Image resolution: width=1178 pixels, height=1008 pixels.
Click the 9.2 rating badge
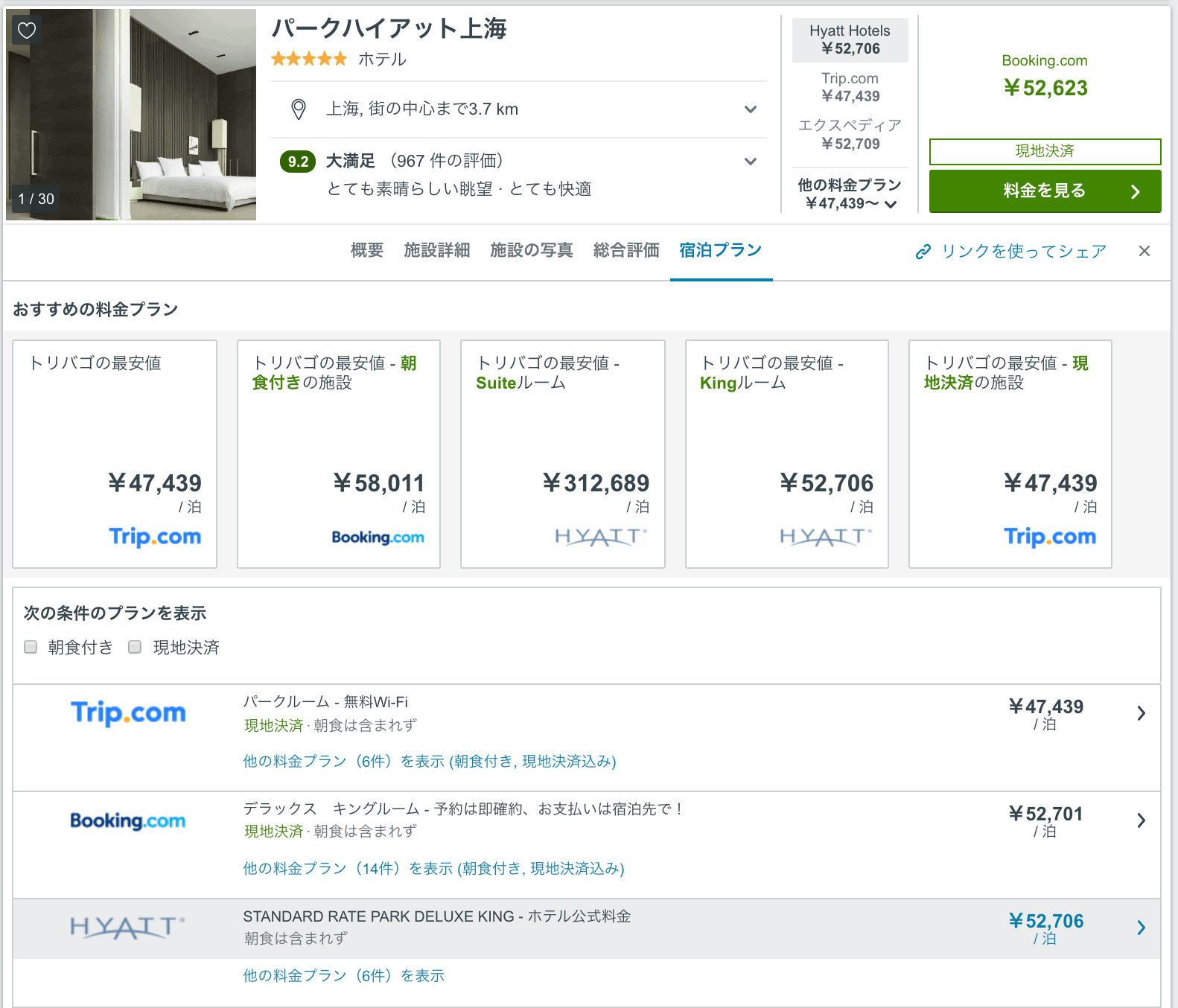pyautogui.click(x=298, y=162)
